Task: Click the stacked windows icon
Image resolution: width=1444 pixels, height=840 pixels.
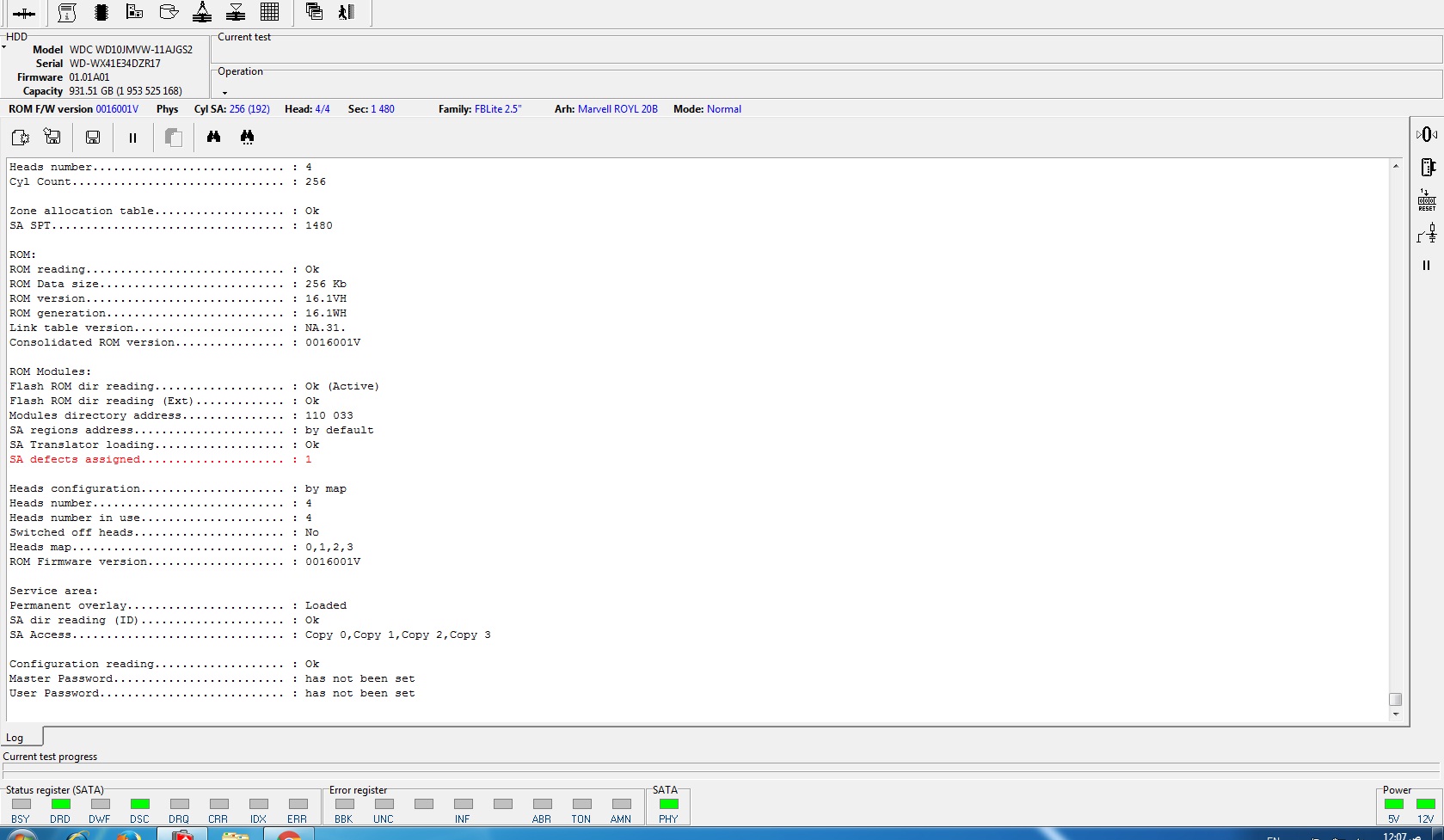Action: 314,12
